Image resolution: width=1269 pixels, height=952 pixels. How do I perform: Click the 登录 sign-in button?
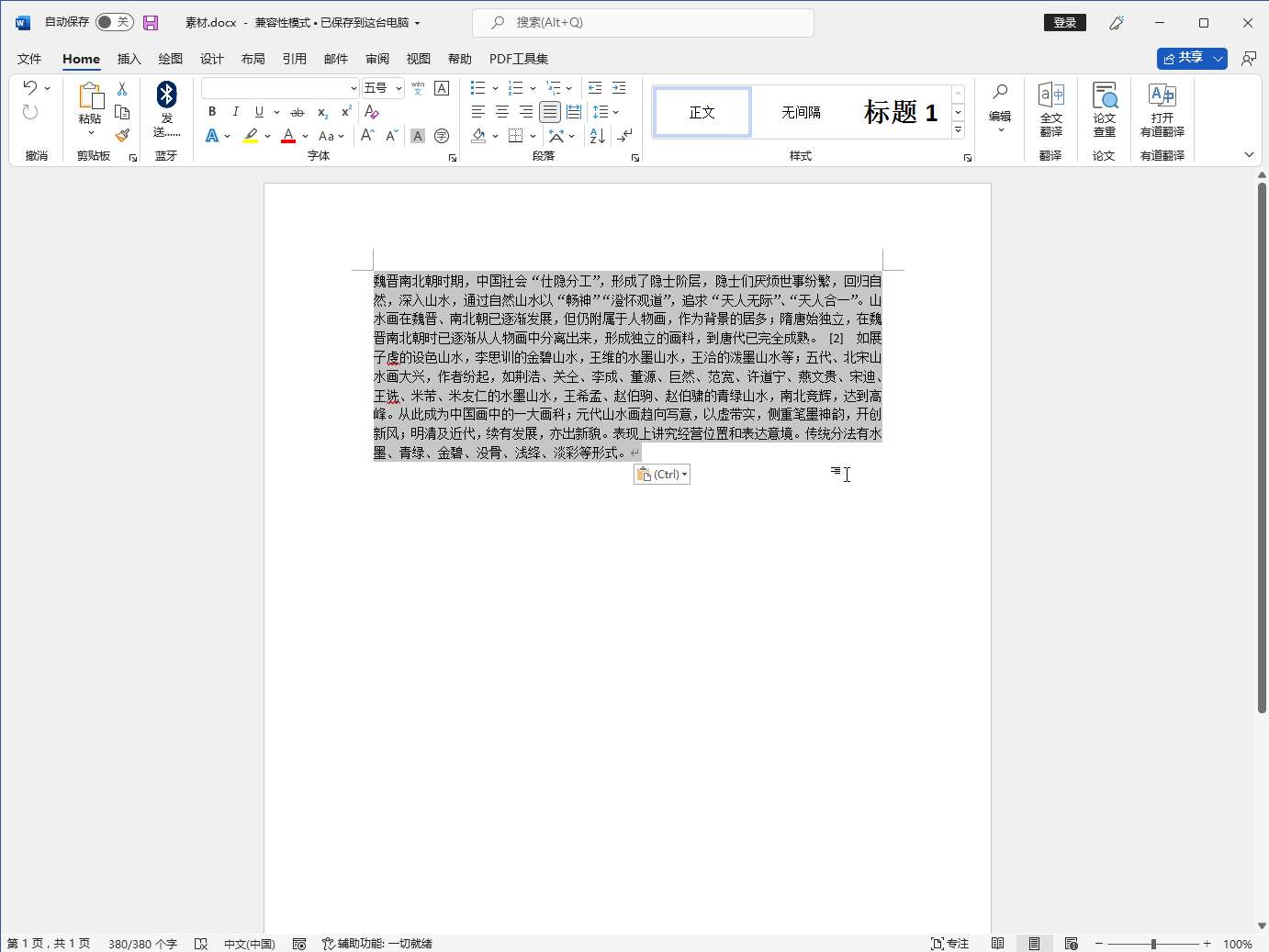(1065, 23)
